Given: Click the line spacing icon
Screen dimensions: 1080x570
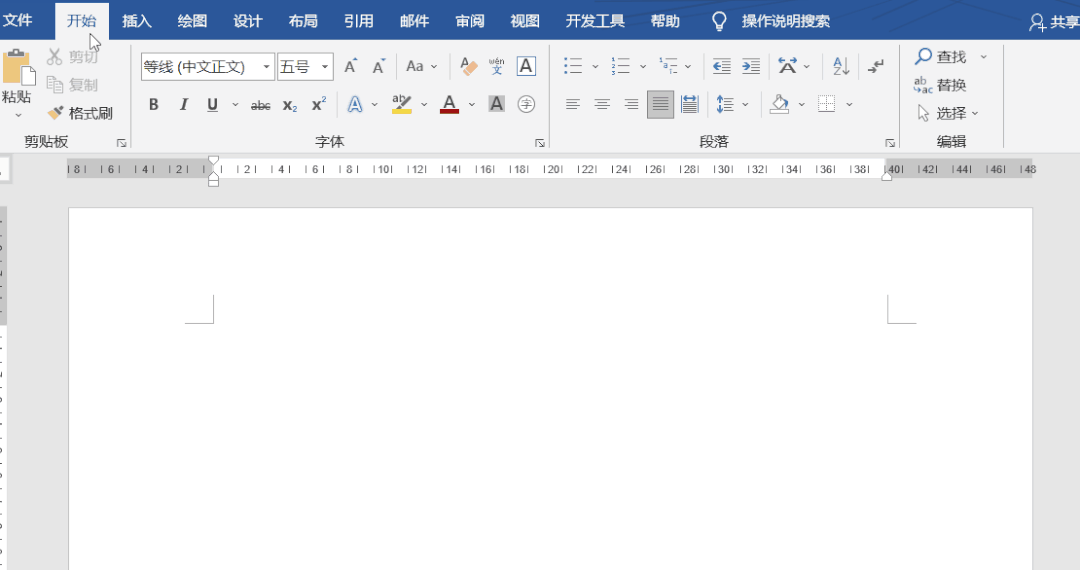Looking at the screenshot, I should pos(725,105).
